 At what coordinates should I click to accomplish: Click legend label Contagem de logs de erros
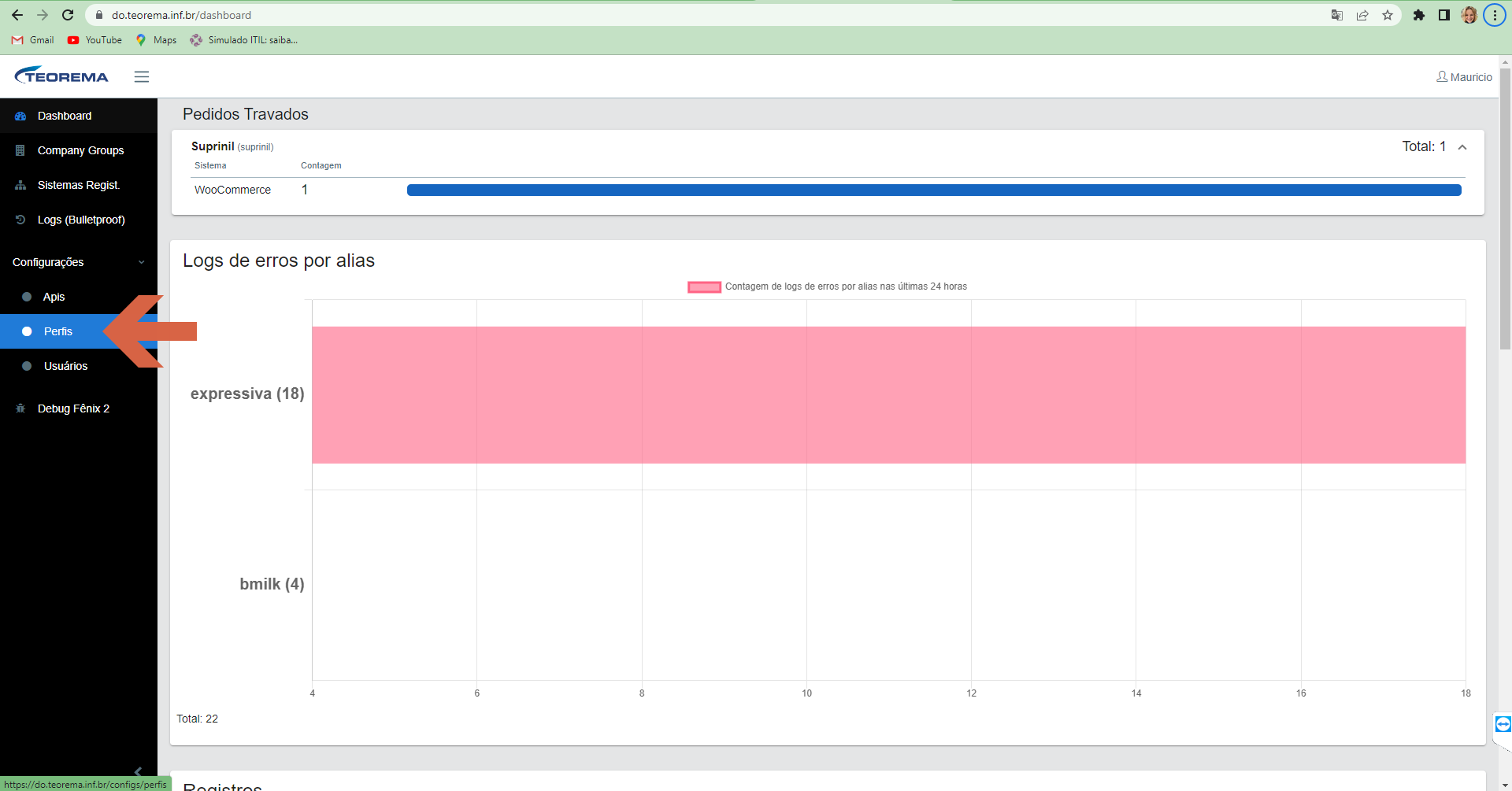tap(846, 286)
